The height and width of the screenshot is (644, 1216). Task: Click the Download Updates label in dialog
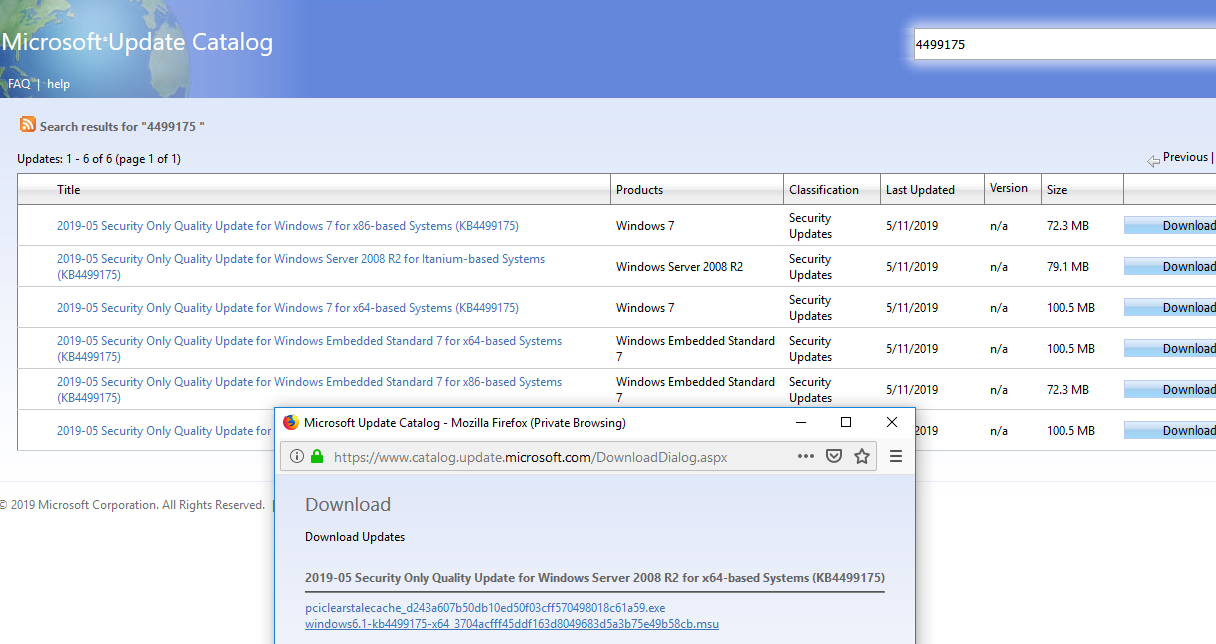click(355, 537)
